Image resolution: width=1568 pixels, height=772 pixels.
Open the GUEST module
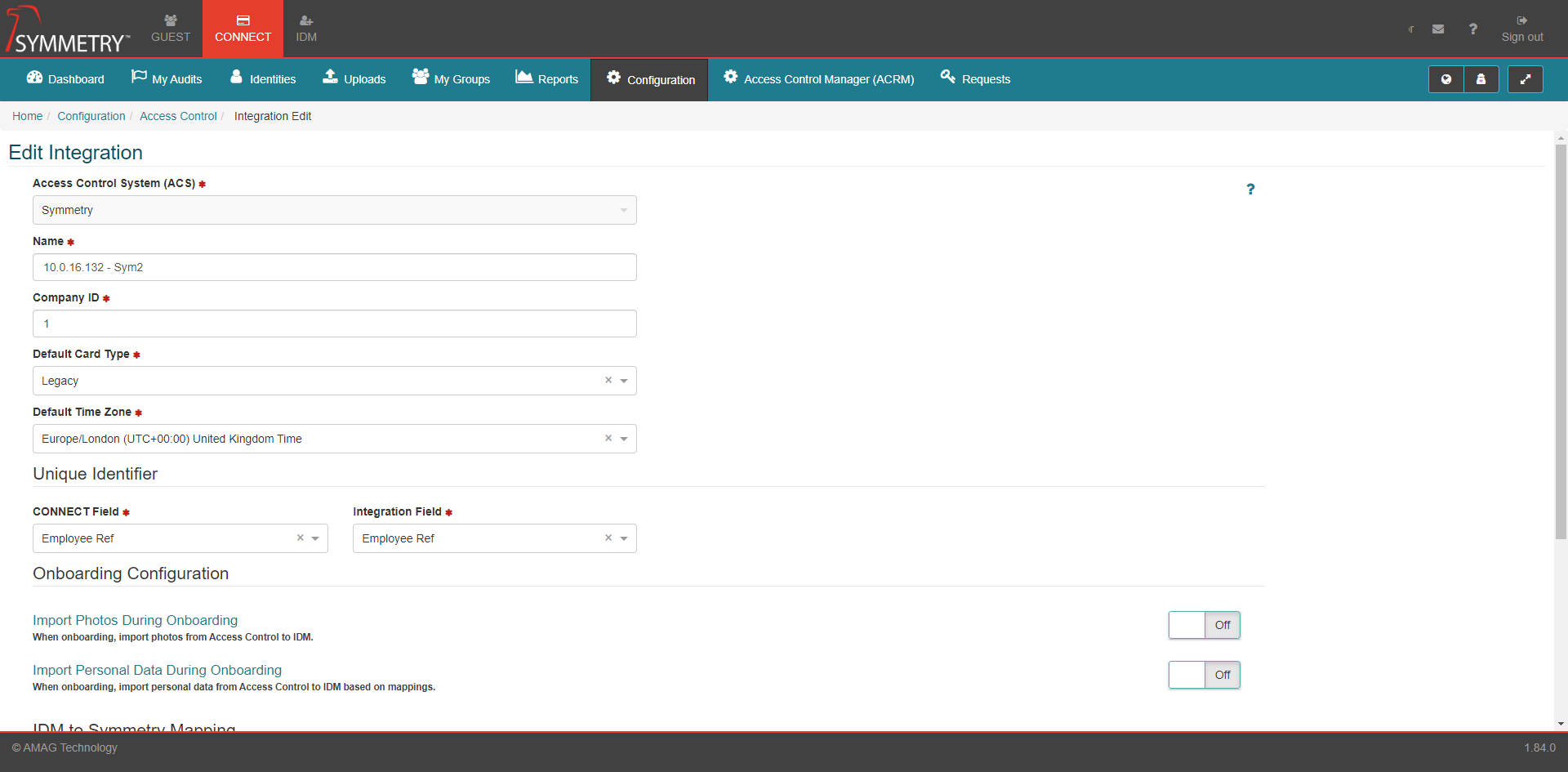click(170, 29)
